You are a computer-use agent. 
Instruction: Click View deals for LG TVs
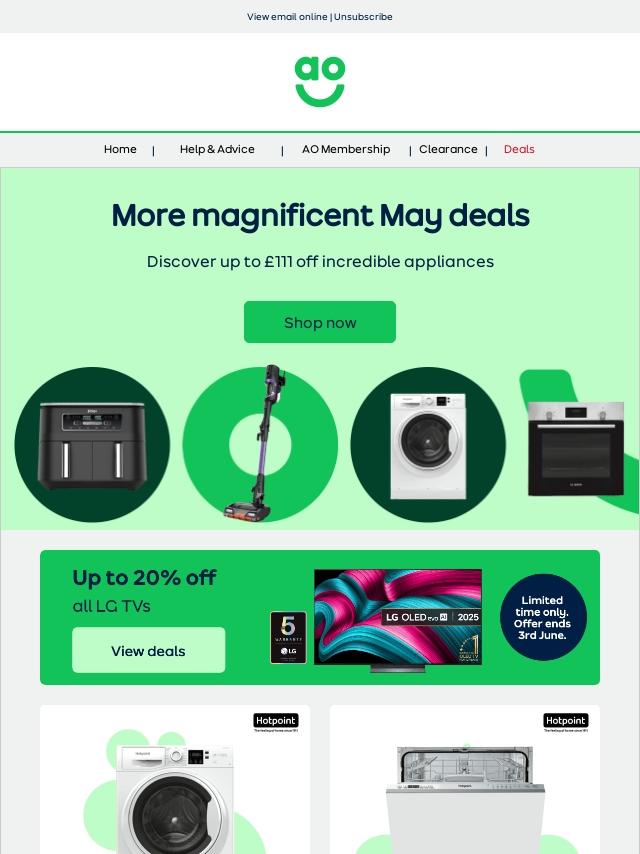coord(149,650)
